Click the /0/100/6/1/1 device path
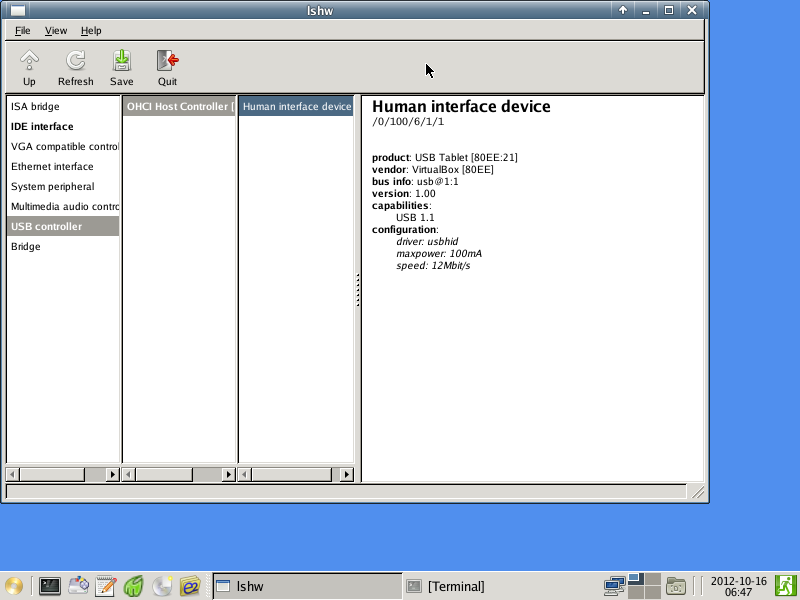The width and height of the screenshot is (800, 600). (x=408, y=121)
